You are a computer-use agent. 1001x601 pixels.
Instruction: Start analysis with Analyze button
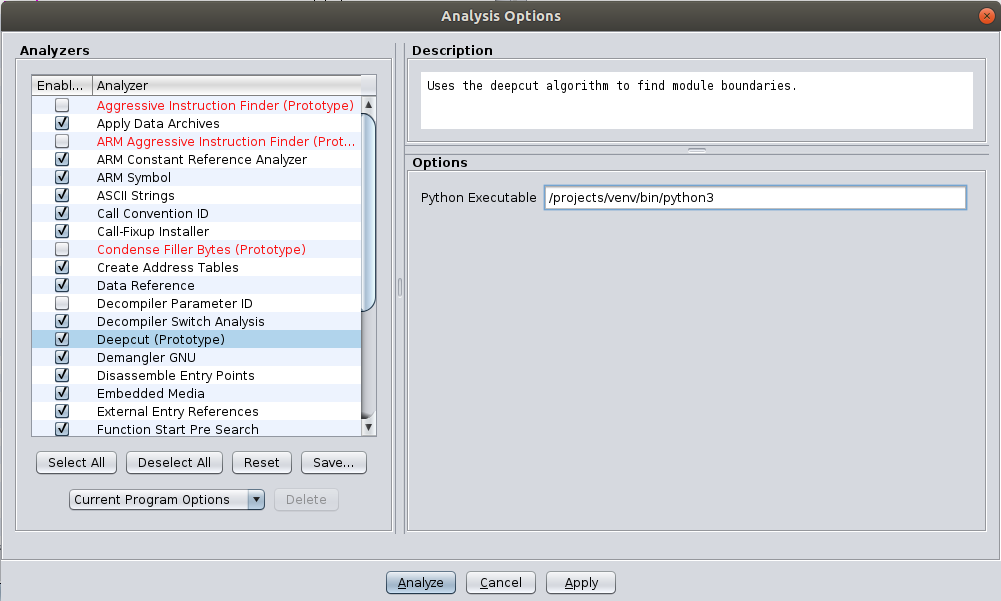[421, 582]
